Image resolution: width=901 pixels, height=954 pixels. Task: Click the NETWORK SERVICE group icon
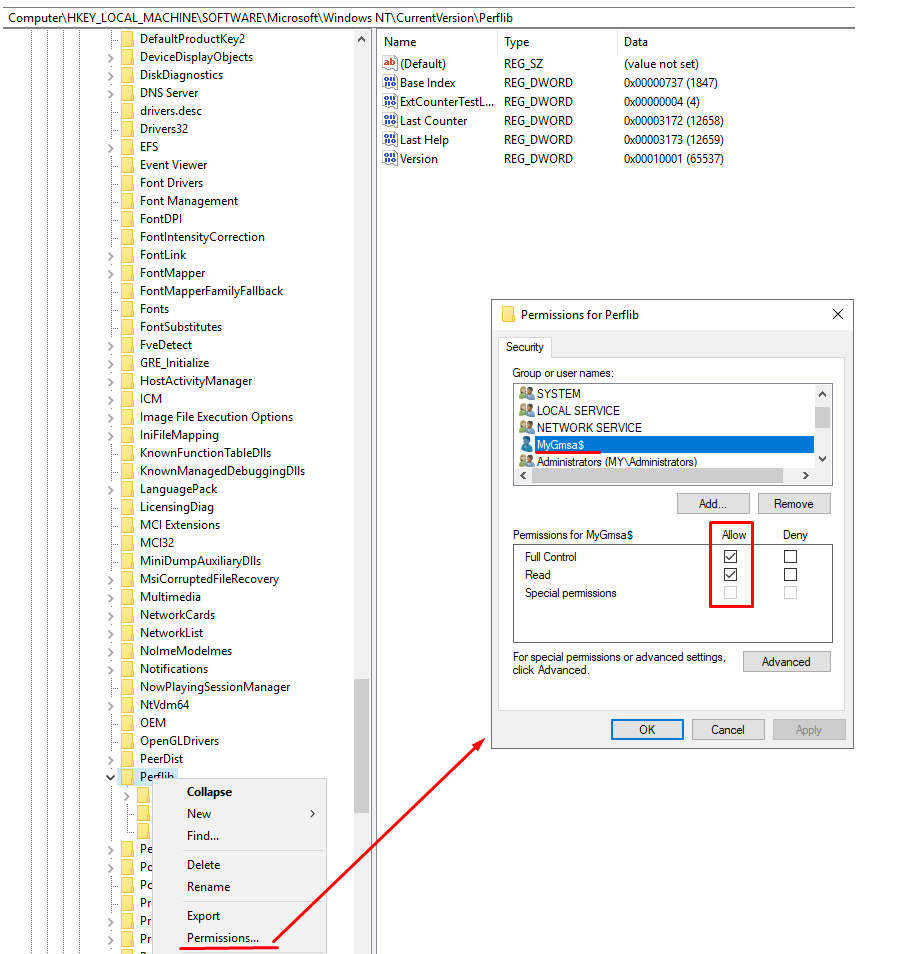pos(527,426)
